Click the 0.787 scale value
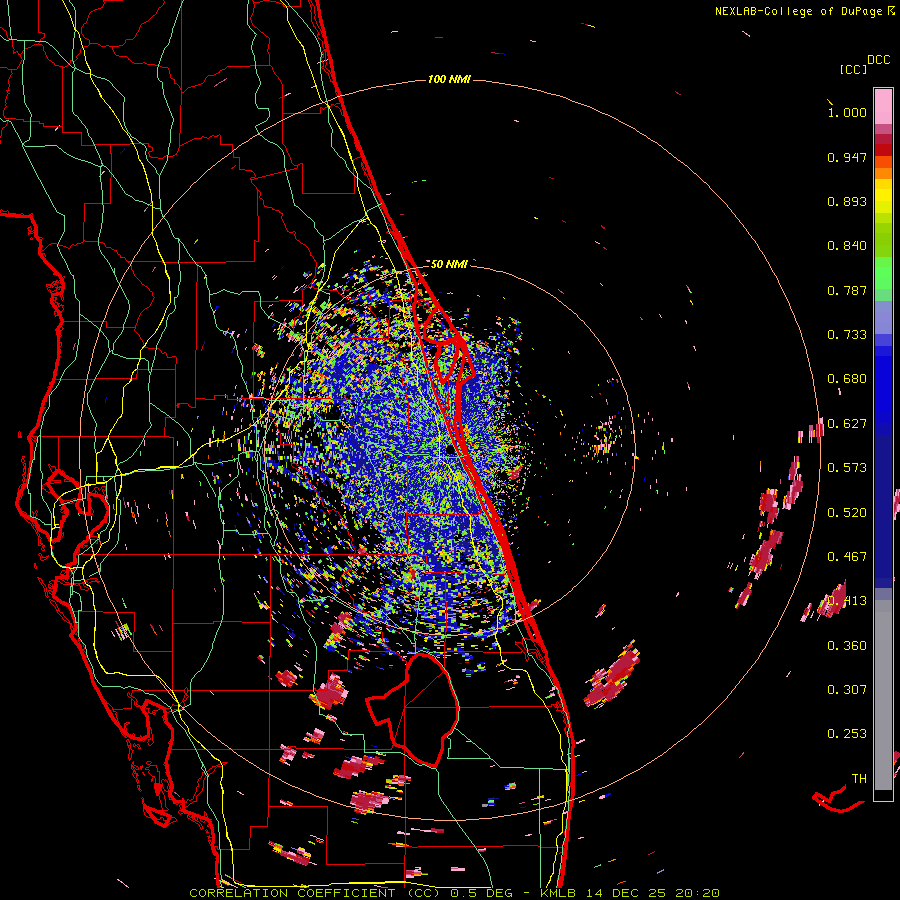The height and width of the screenshot is (900, 900). click(x=847, y=290)
